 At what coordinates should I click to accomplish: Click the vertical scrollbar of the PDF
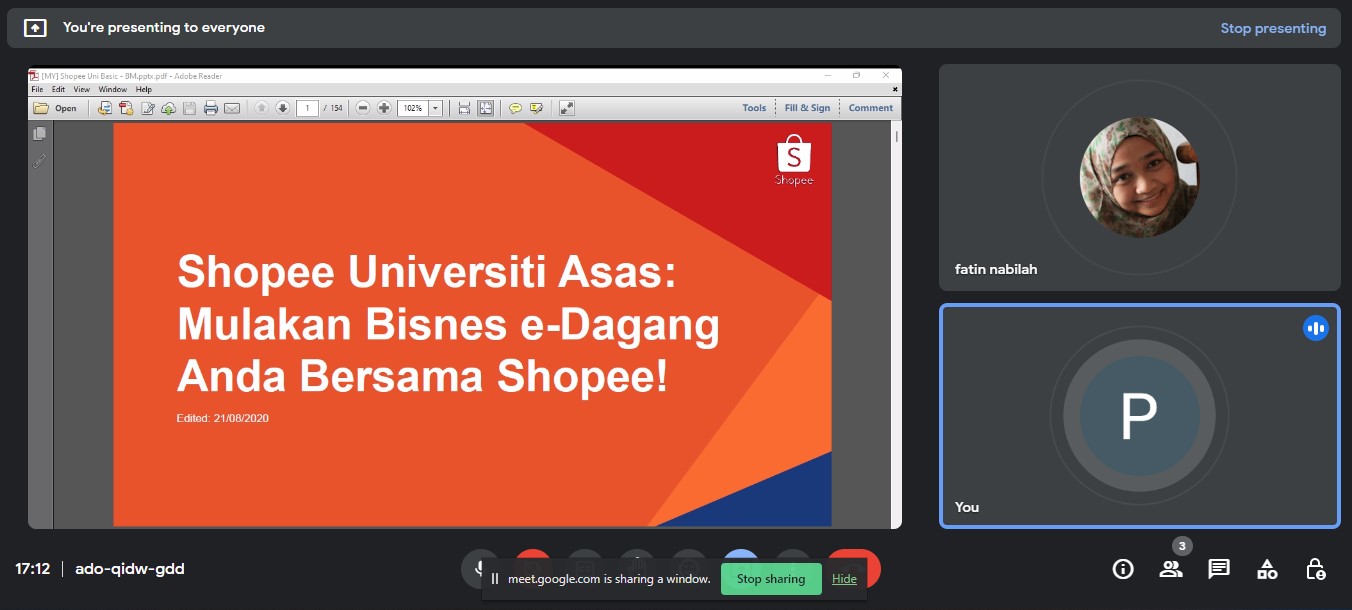tap(896, 325)
